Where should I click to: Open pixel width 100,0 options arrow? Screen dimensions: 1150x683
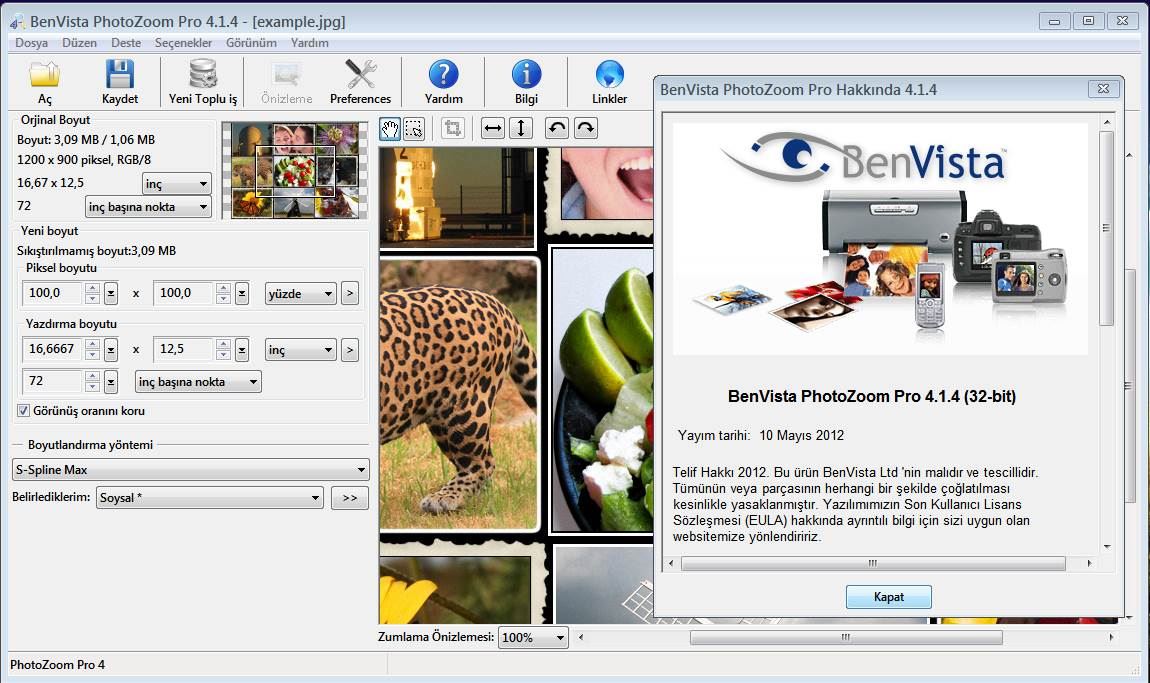coord(111,293)
